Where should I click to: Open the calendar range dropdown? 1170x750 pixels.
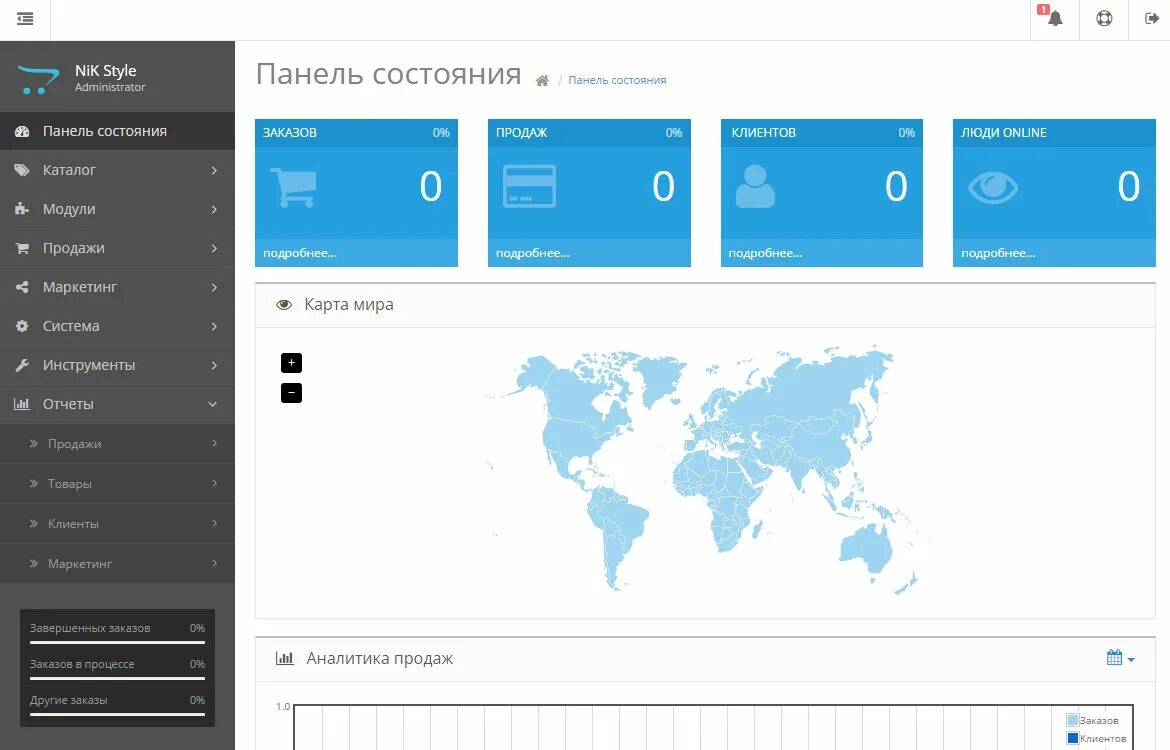point(1121,657)
